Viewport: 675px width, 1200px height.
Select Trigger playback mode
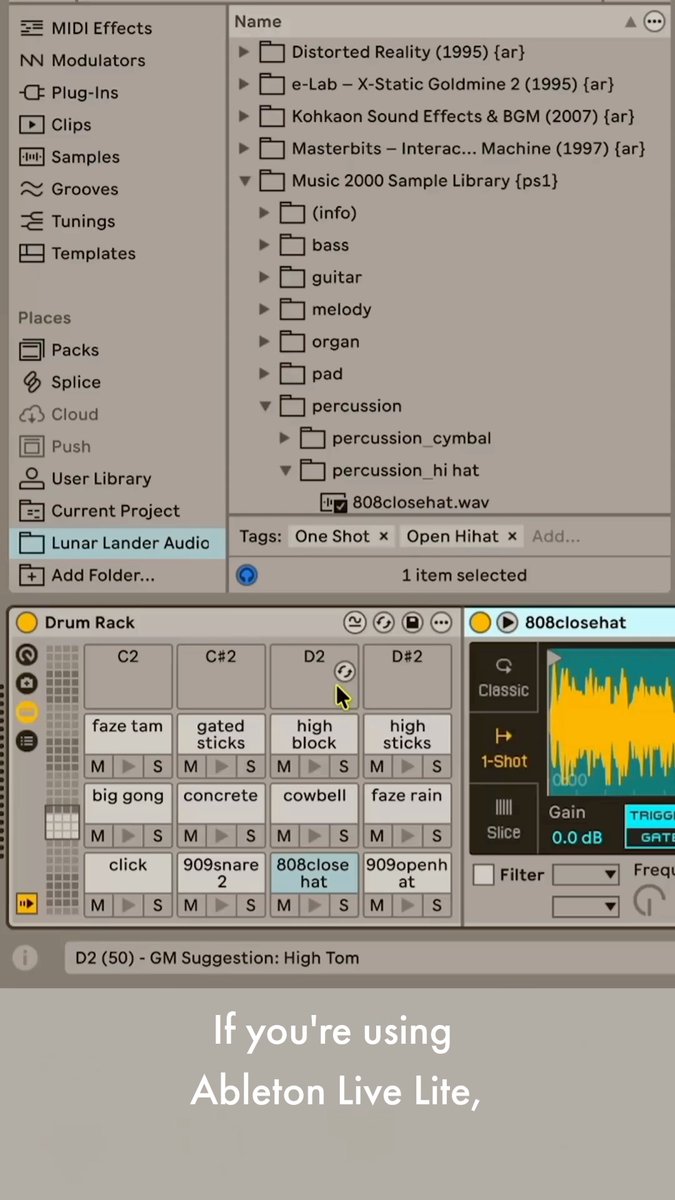pyautogui.click(x=651, y=815)
